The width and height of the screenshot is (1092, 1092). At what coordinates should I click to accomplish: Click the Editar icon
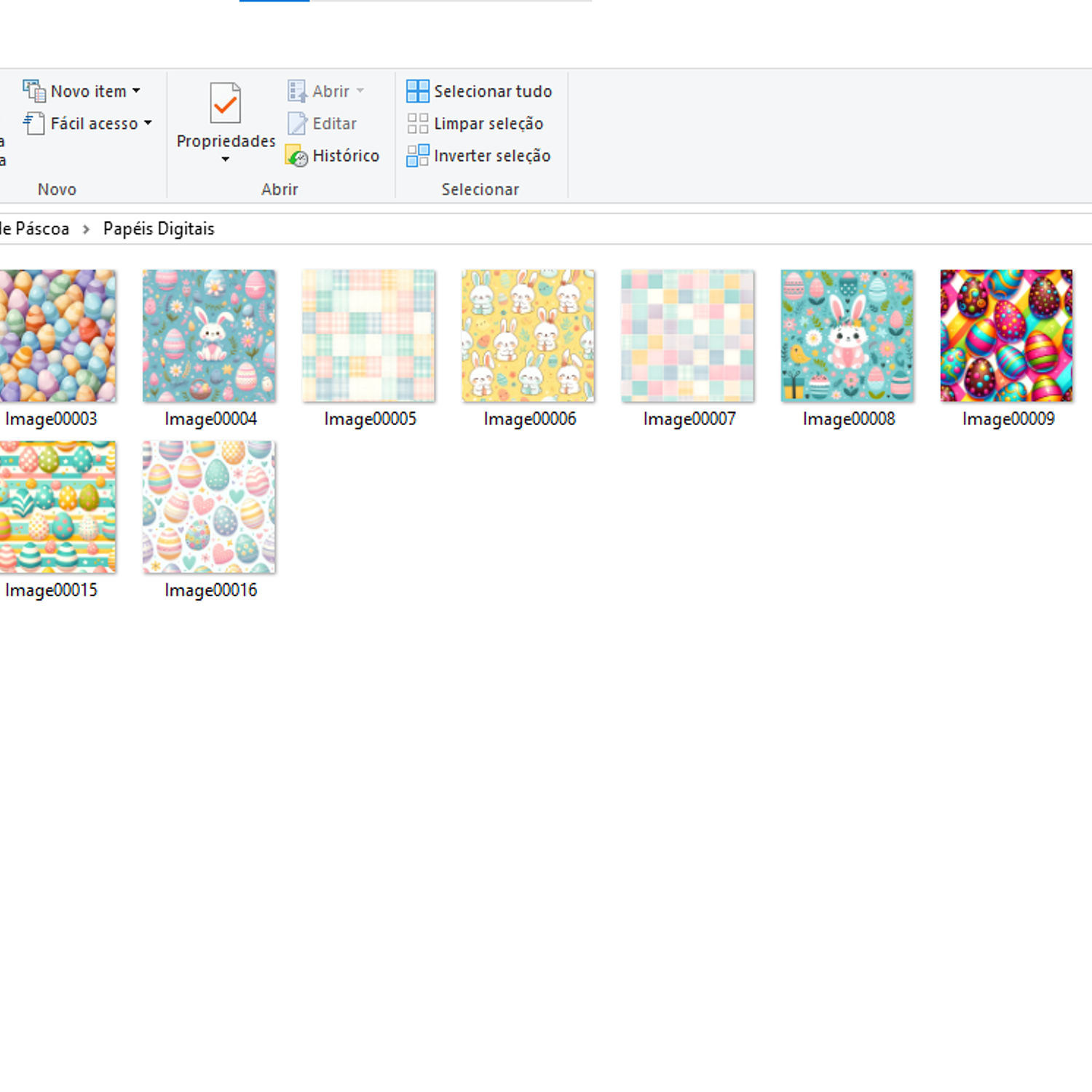coord(297,123)
